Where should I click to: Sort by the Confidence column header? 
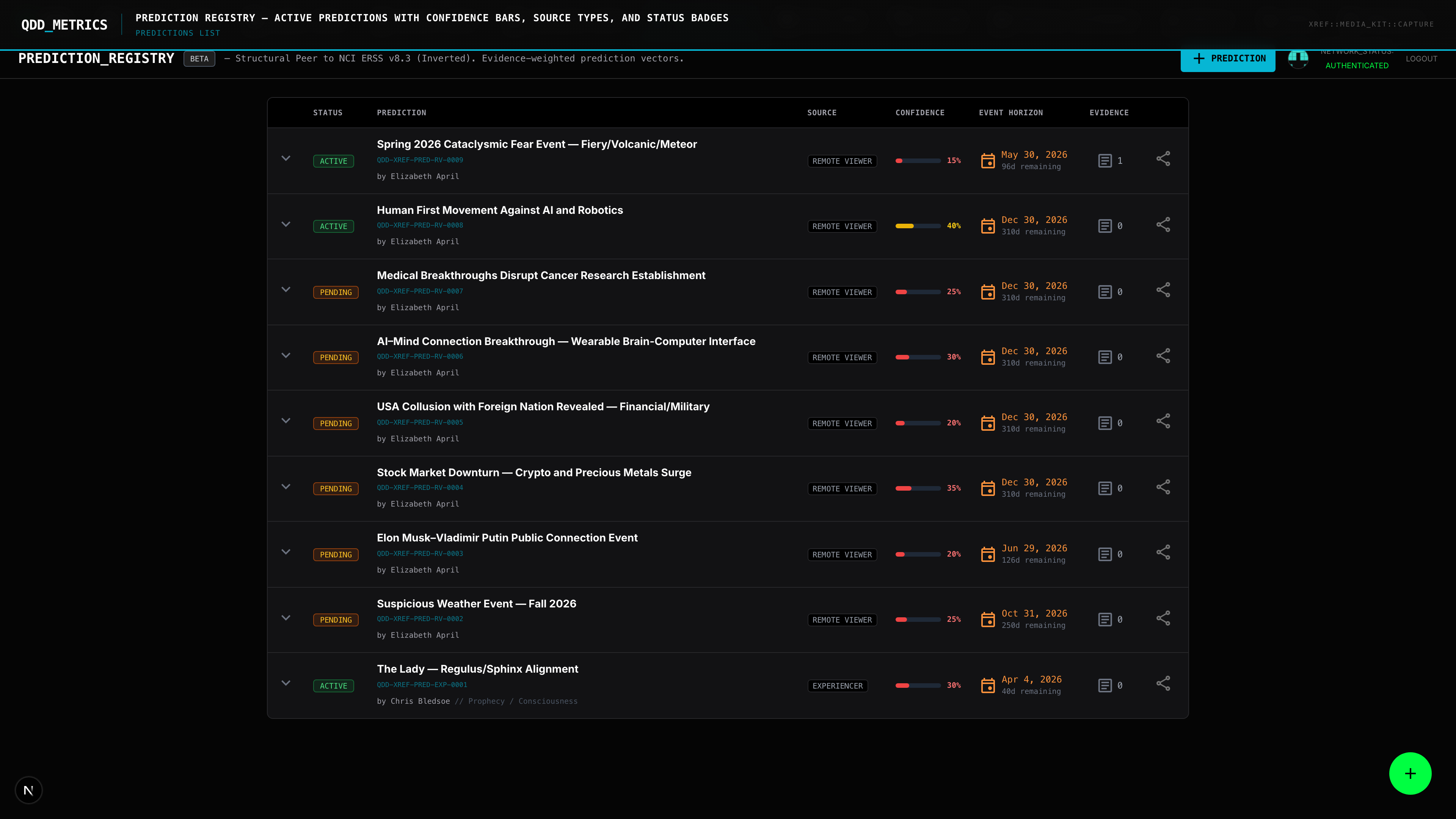(919, 113)
